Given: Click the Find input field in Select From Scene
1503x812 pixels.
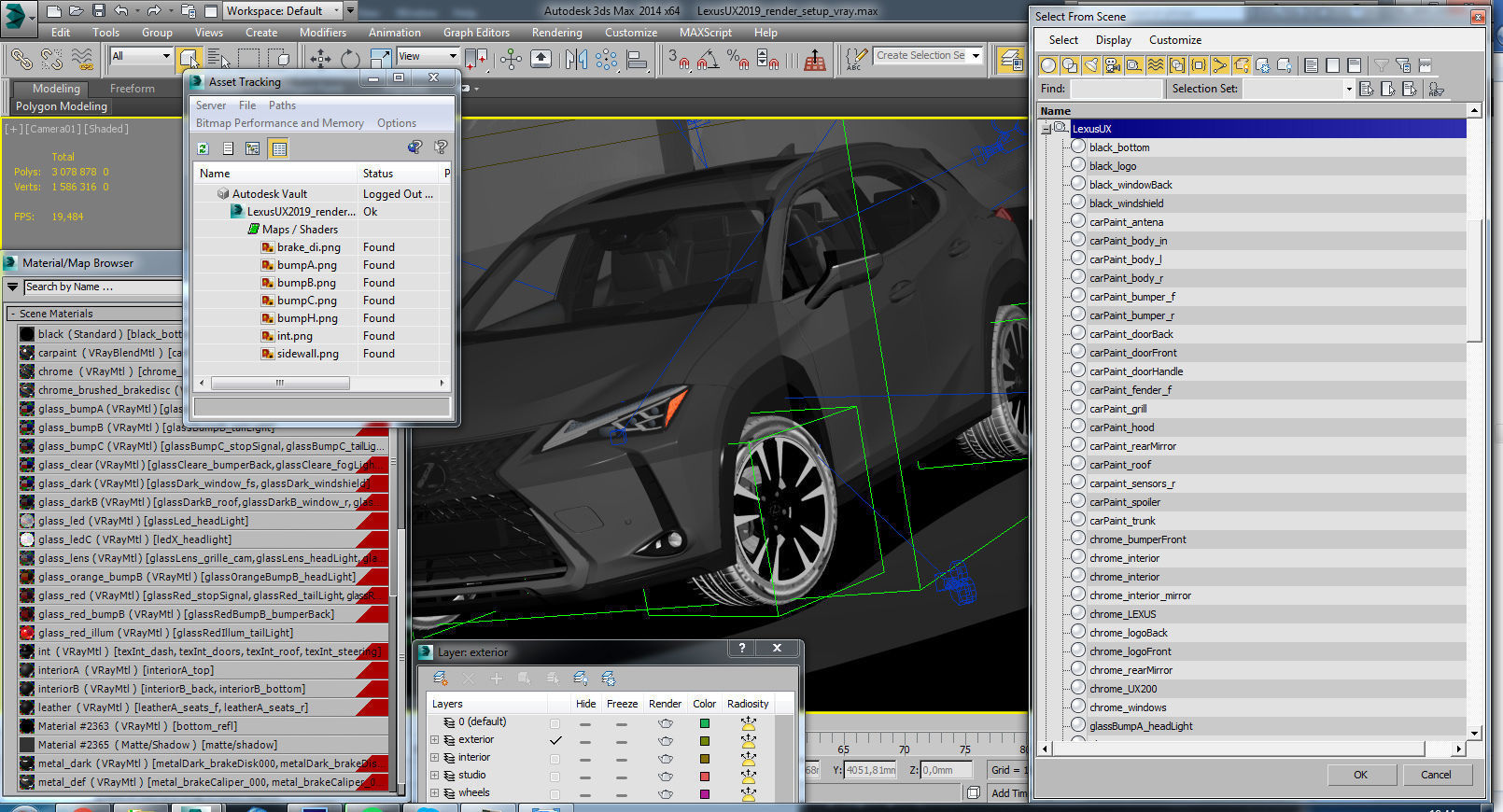Looking at the screenshot, I should pyautogui.click(x=1116, y=89).
